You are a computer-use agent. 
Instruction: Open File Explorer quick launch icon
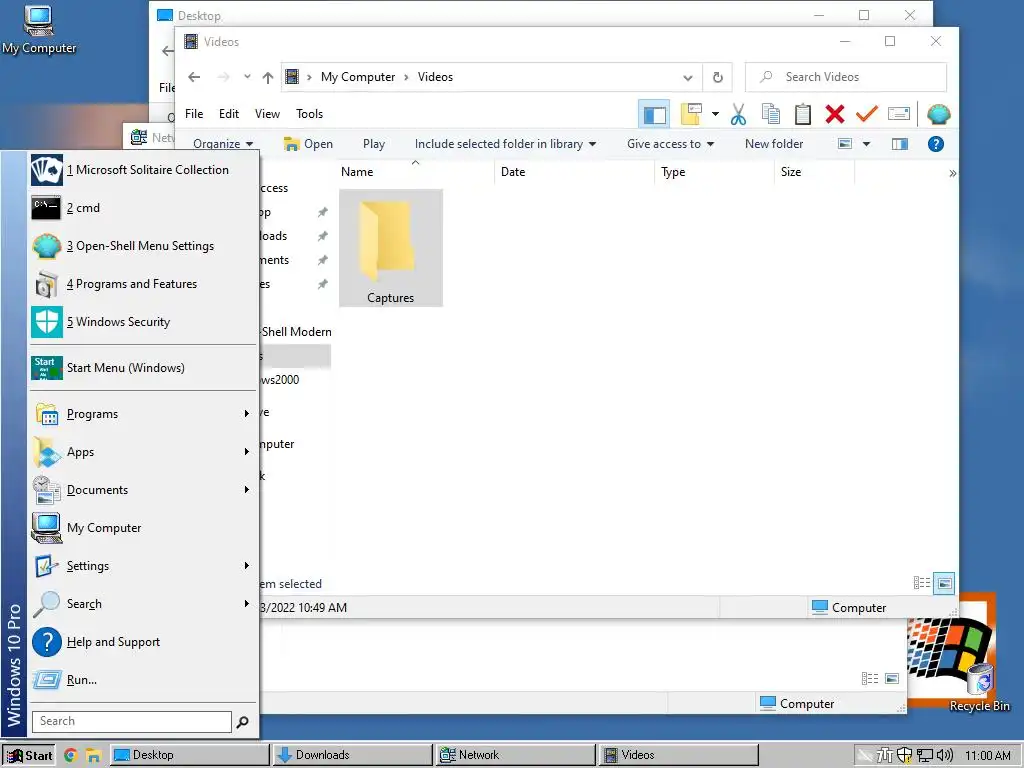tap(93, 756)
